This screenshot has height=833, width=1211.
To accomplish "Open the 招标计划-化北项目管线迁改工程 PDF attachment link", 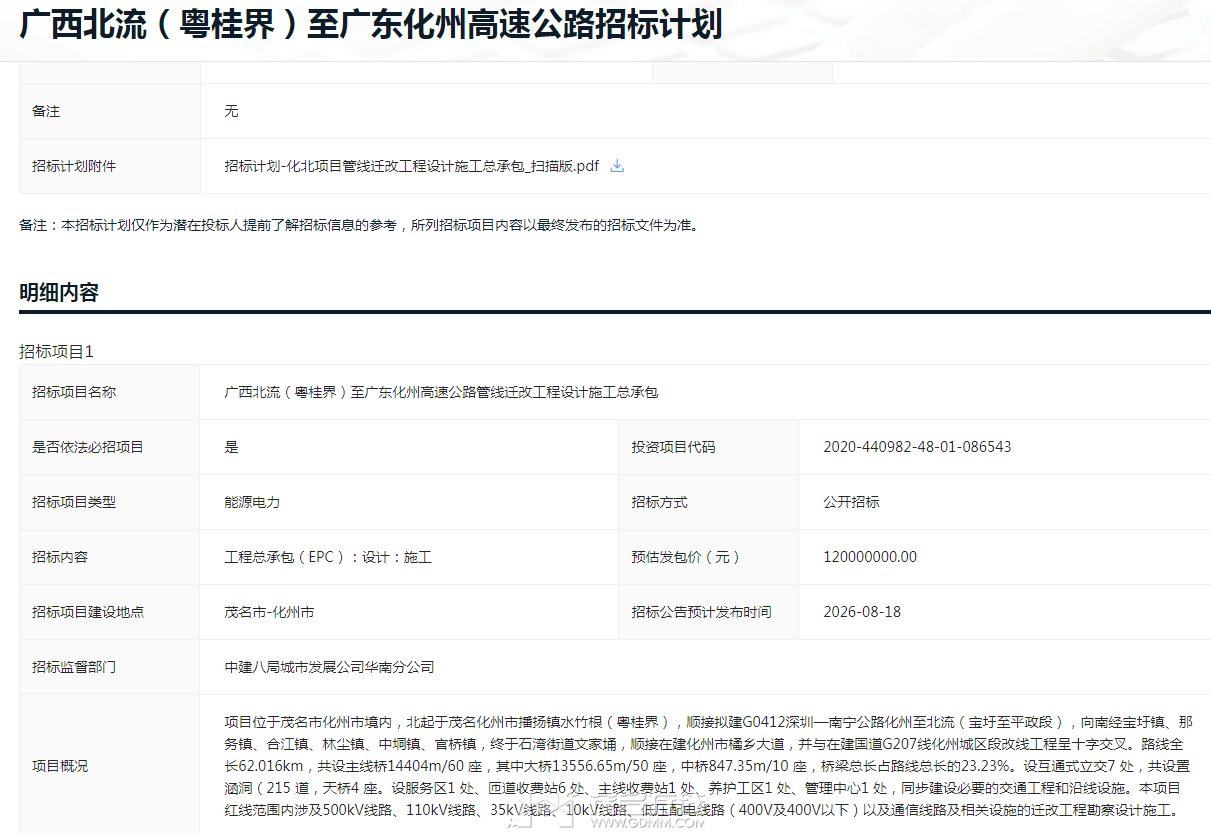I will [x=411, y=166].
